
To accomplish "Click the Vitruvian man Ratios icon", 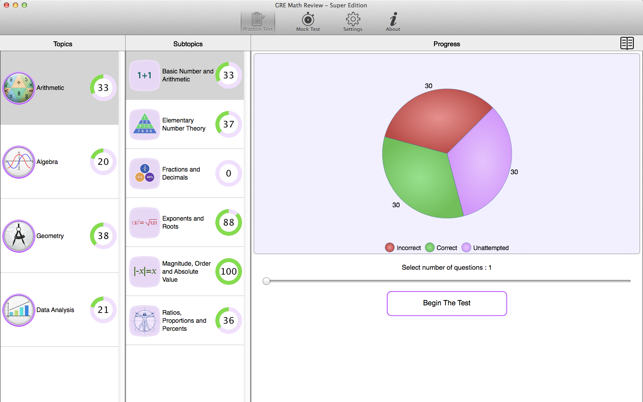I will coord(144,321).
